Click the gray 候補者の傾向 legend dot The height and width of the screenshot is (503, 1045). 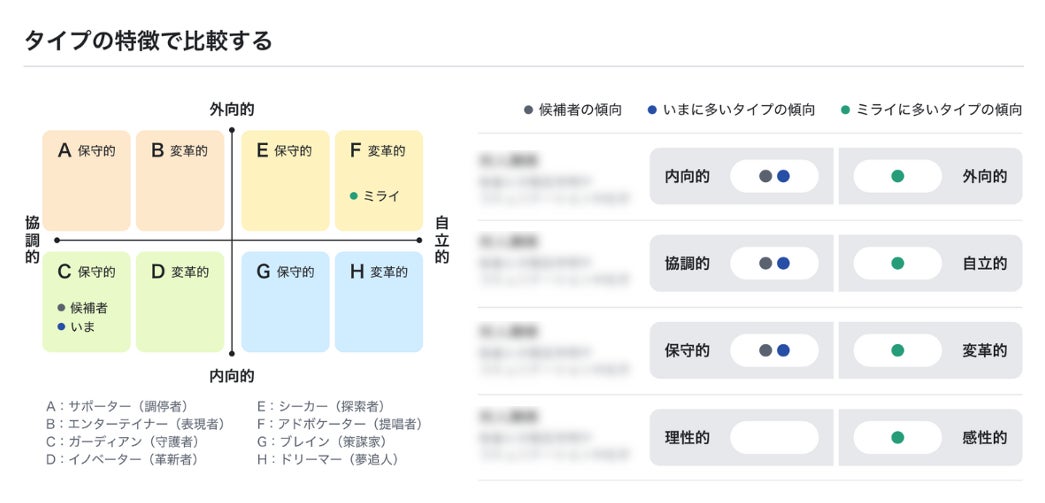click(528, 110)
